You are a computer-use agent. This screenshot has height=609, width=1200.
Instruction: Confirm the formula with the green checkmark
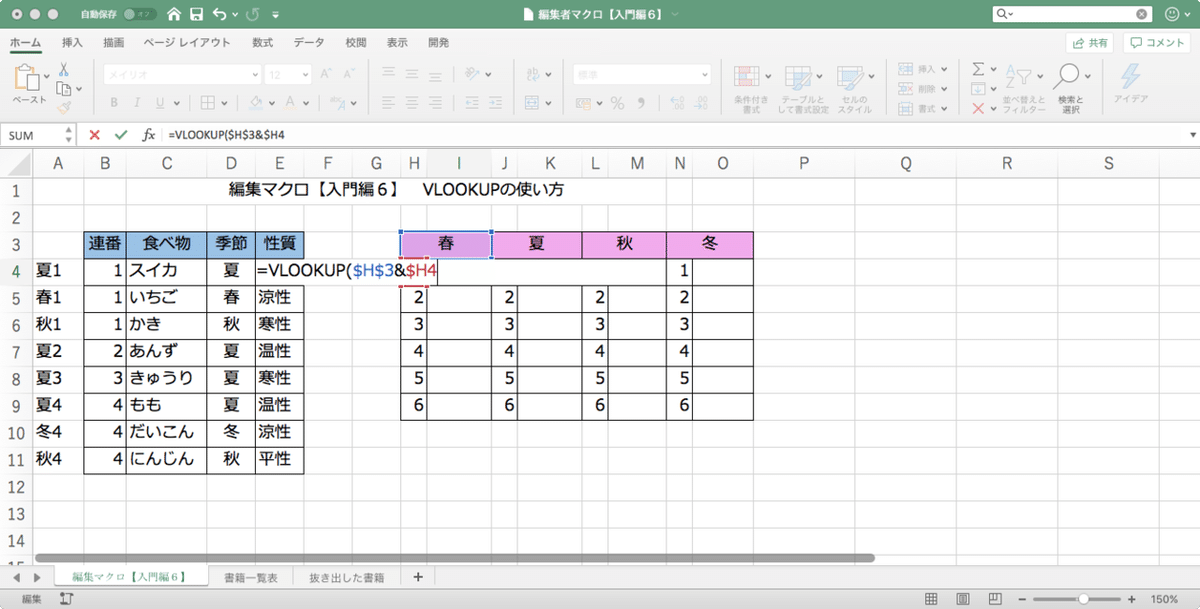(121, 134)
